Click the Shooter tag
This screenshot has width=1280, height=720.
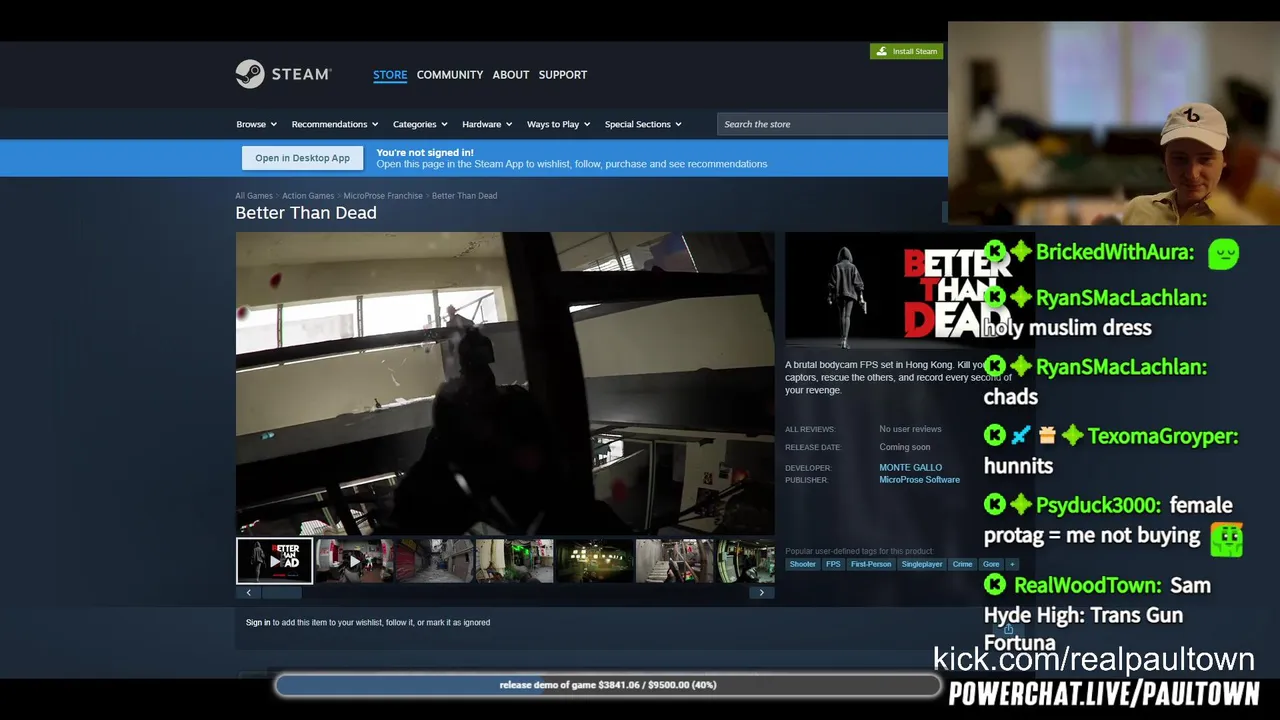pyautogui.click(x=802, y=564)
